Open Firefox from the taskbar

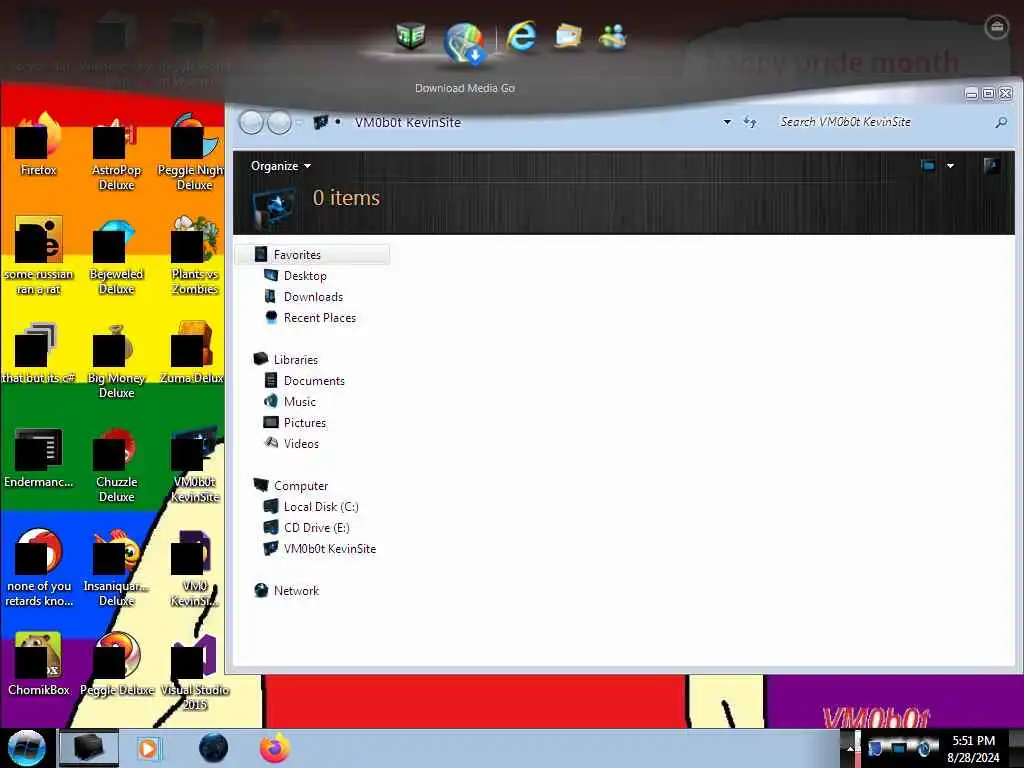[275, 748]
